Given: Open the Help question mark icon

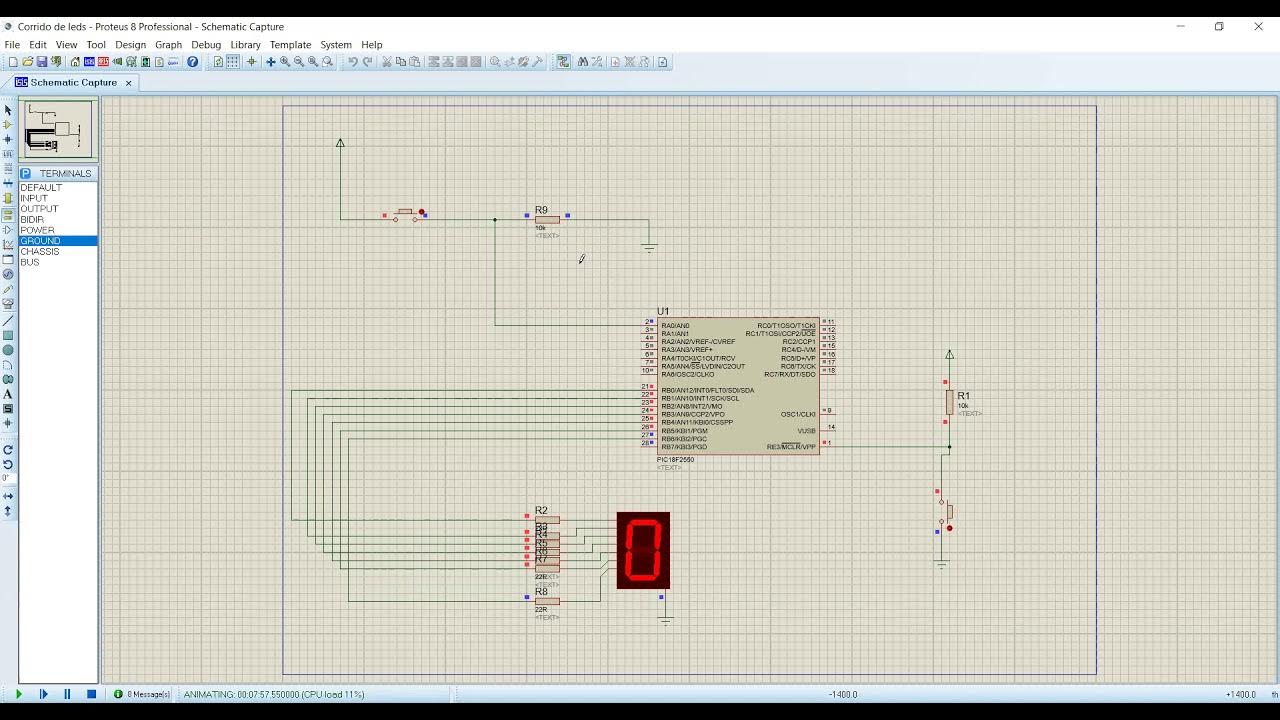Looking at the screenshot, I should (x=193, y=62).
